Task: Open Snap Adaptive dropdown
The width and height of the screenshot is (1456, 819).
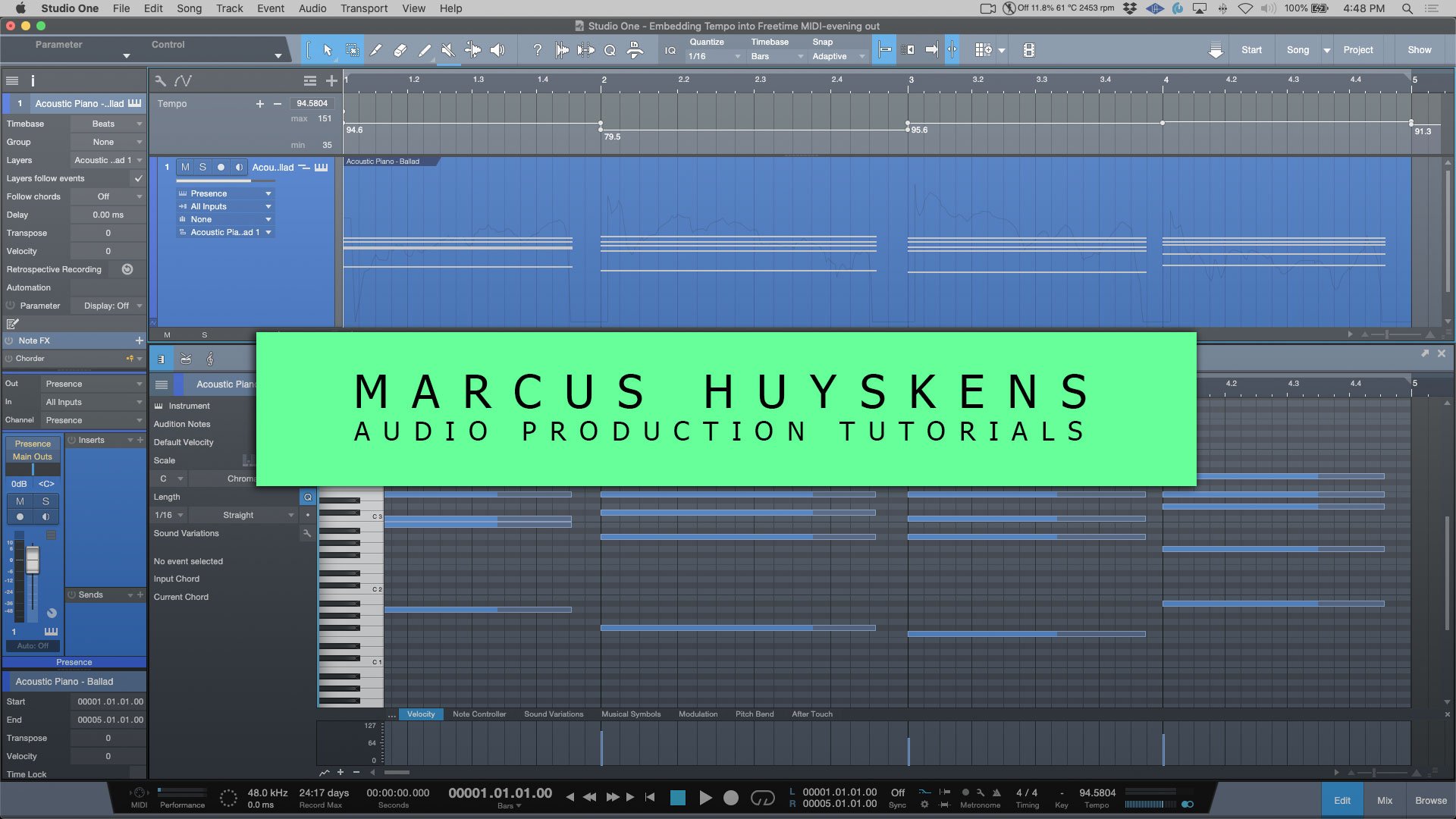Action: pyautogui.click(x=838, y=56)
